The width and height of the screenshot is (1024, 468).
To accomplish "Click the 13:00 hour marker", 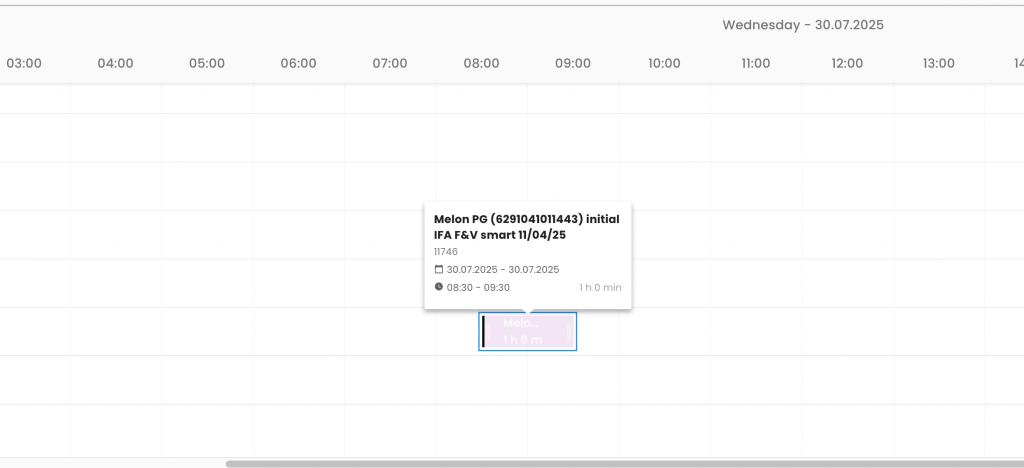I will (938, 63).
